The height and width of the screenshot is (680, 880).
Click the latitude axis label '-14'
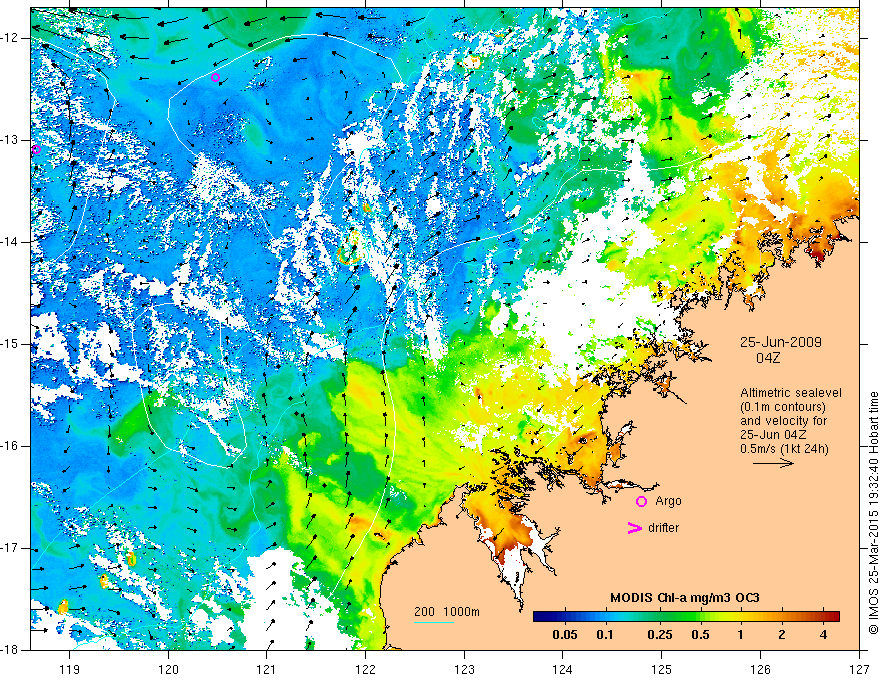coord(10,242)
